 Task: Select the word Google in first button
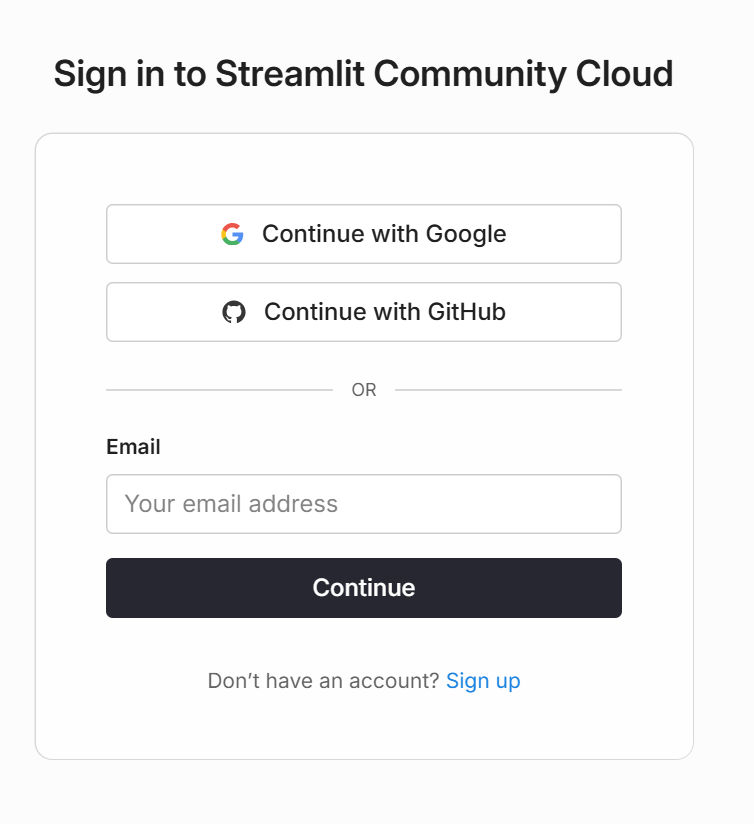point(466,234)
